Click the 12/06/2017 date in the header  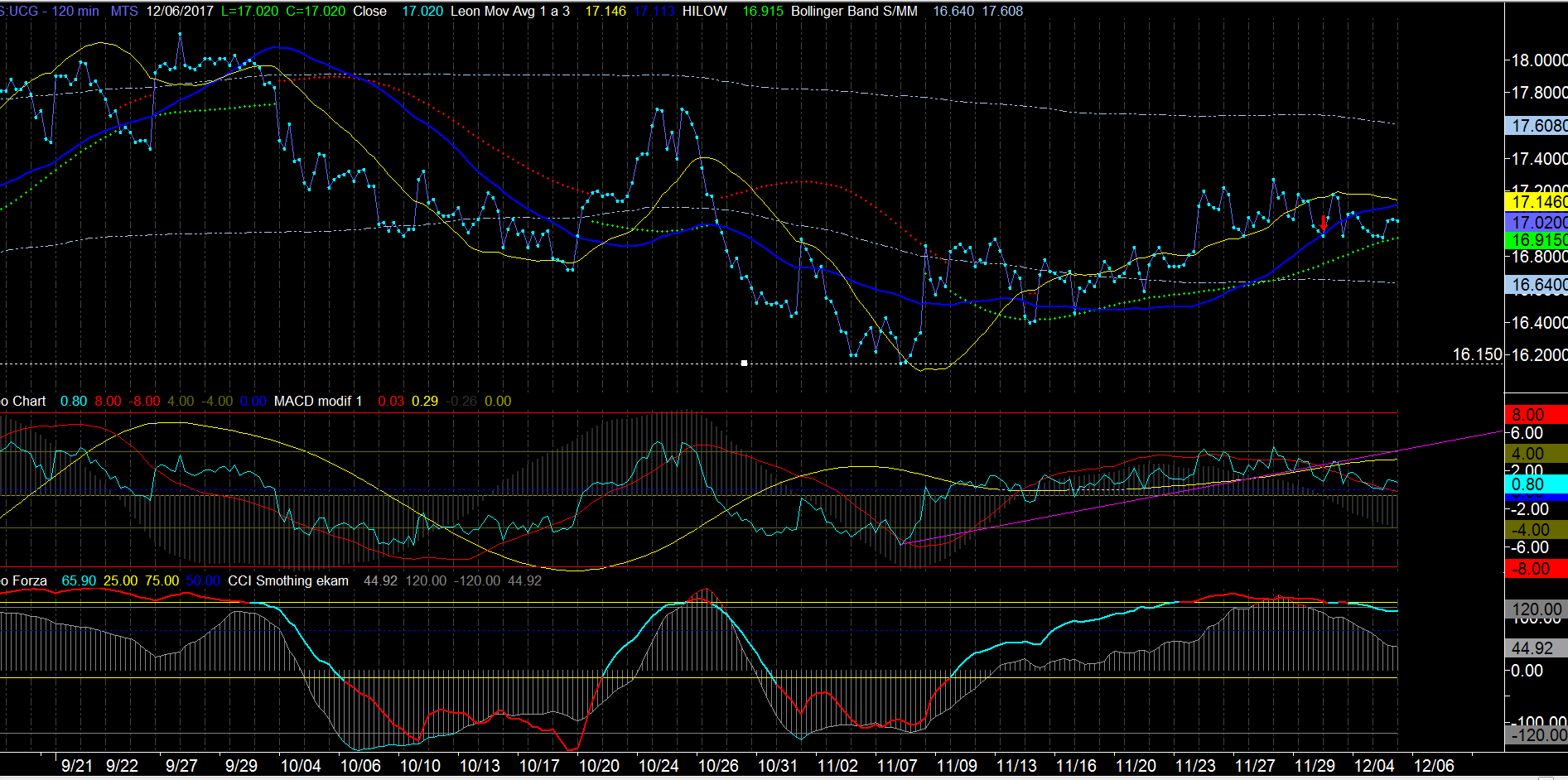point(180,11)
